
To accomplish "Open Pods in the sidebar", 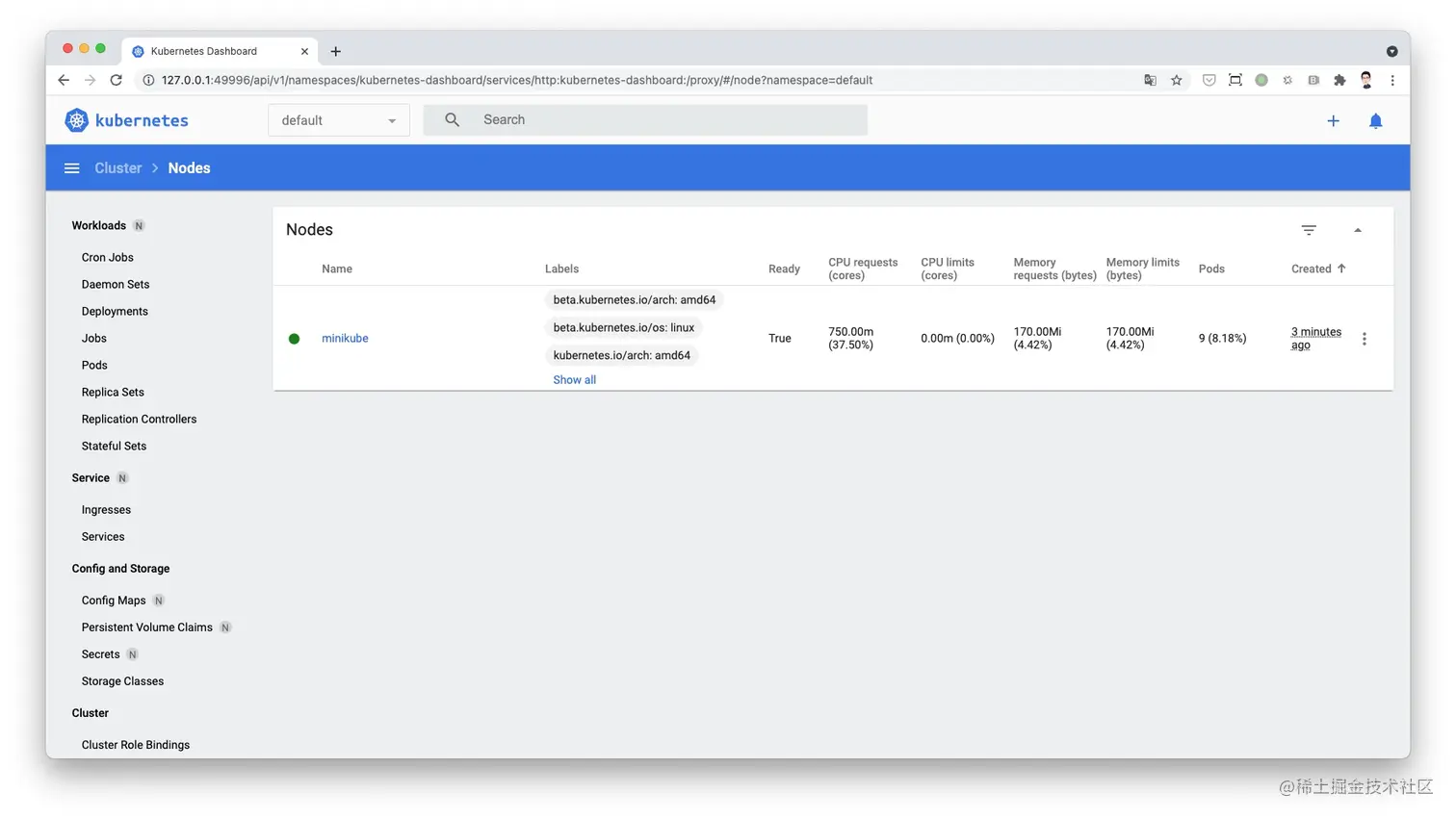I will pyautogui.click(x=94, y=365).
